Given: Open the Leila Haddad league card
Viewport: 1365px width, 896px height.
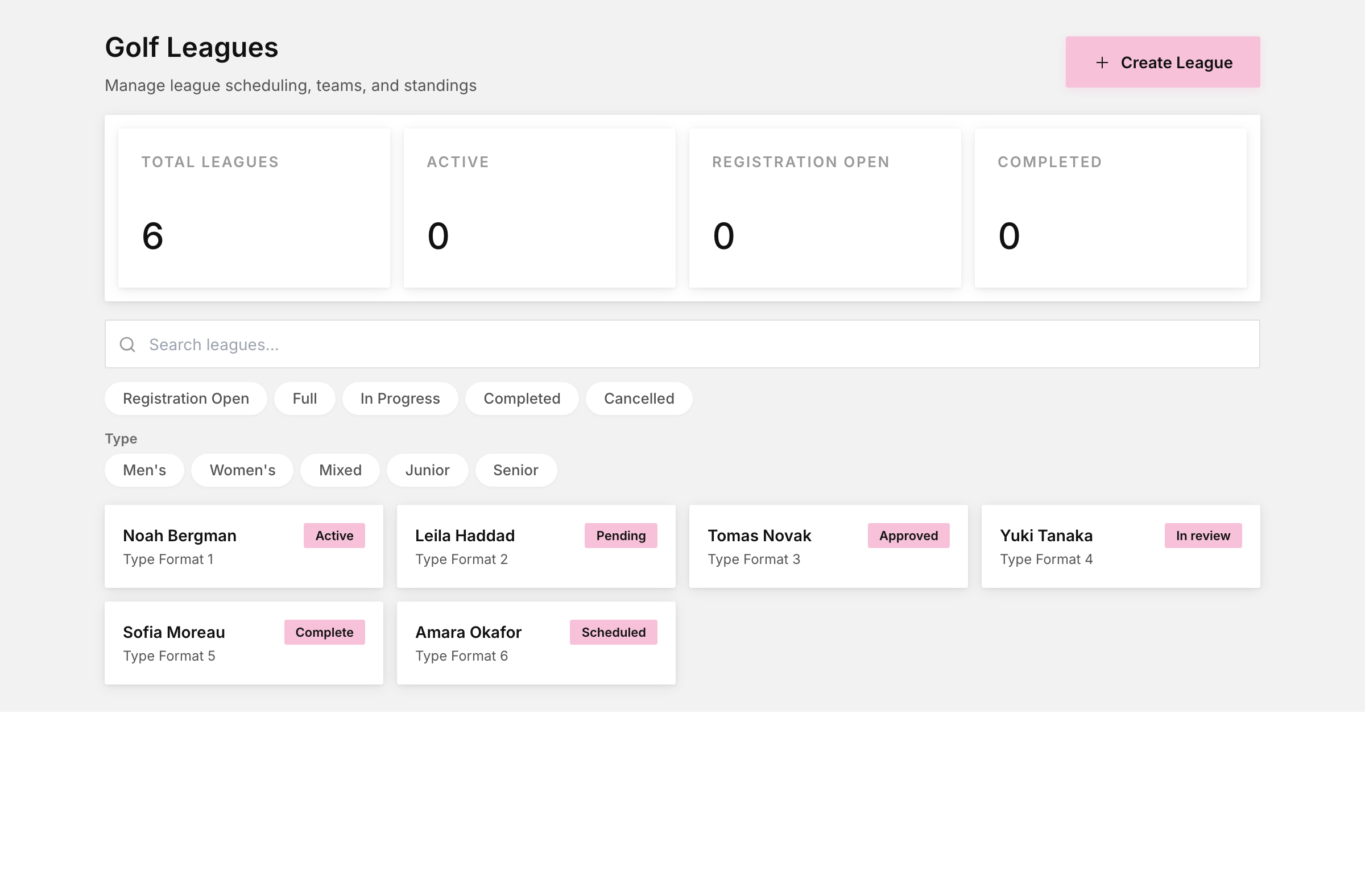Looking at the screenshot, I should pyautogui.click(x=536, y=546).
